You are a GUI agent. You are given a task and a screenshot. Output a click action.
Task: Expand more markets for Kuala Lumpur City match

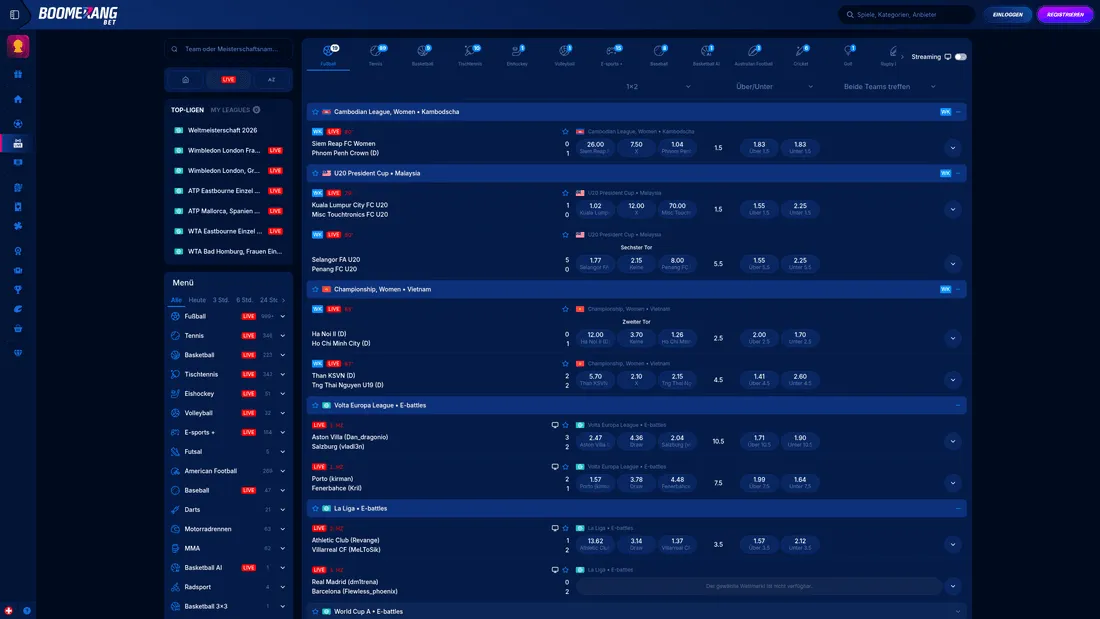pyautogui.click(x=953, y=209)
